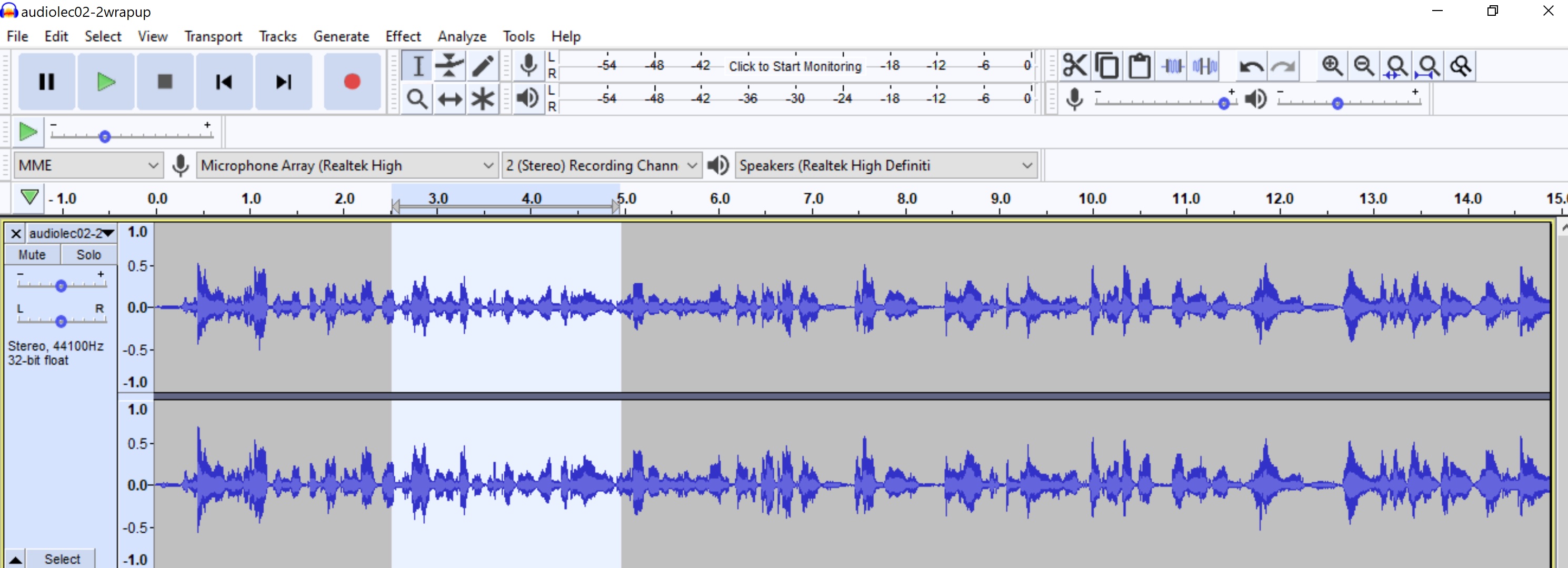Click the Stereo, 44100Hz track info text
The image size is (1568, 568).
[55, 346]
